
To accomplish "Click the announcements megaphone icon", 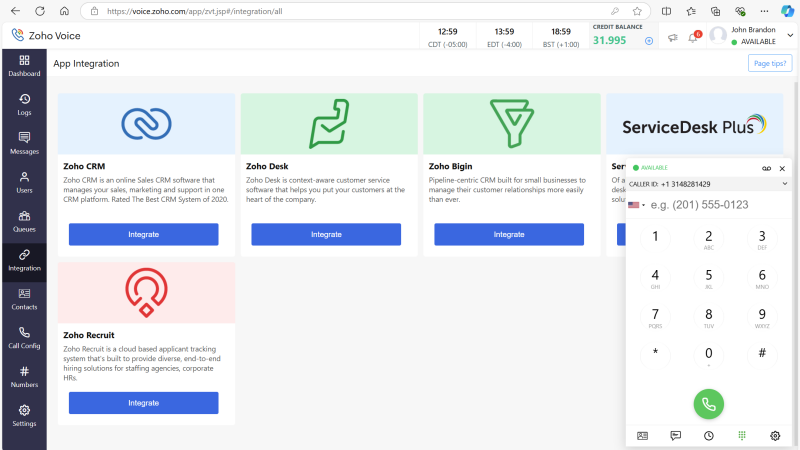I will point(673,37).
